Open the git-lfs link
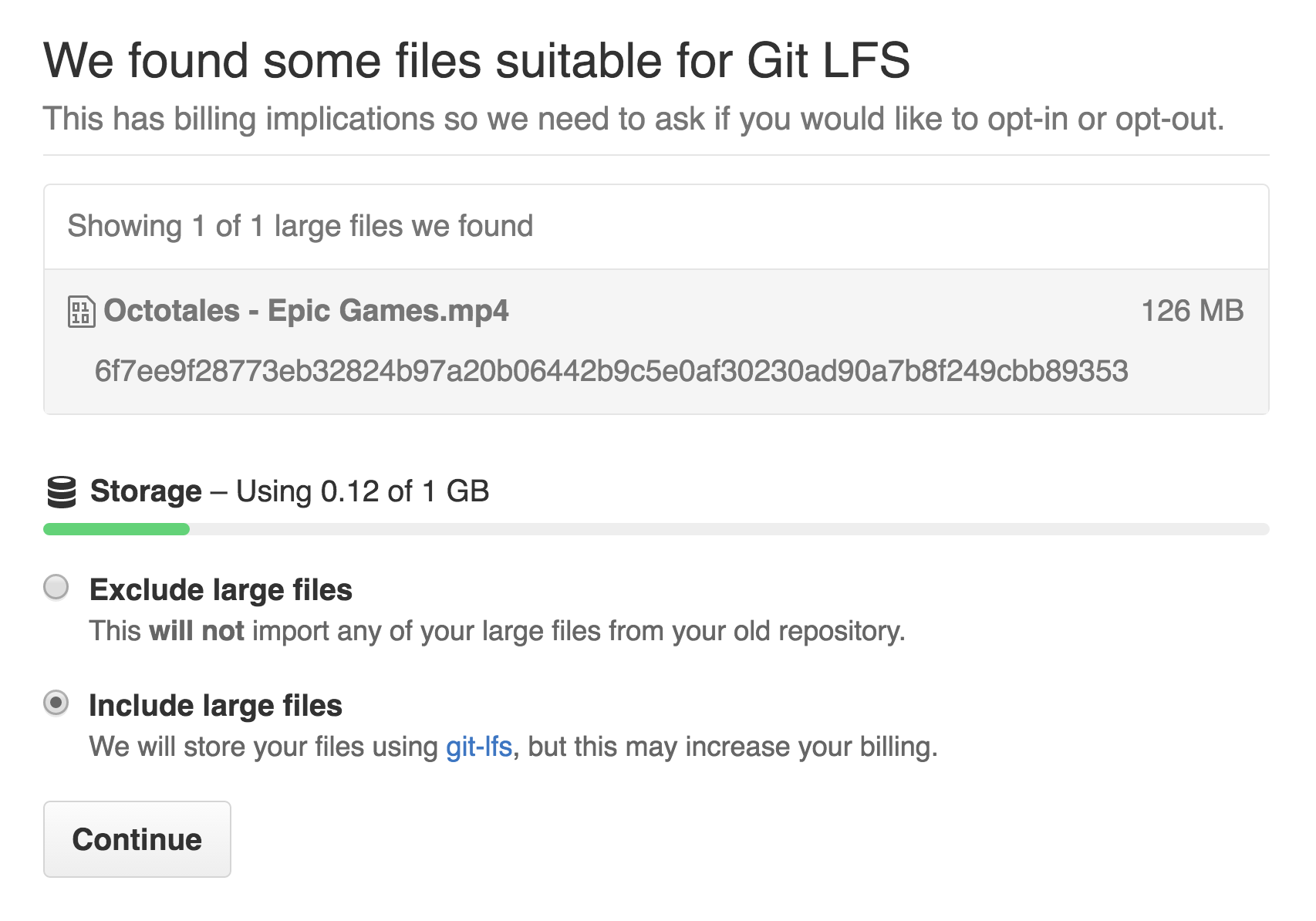 pyautogui.click(x=479, y=747)
